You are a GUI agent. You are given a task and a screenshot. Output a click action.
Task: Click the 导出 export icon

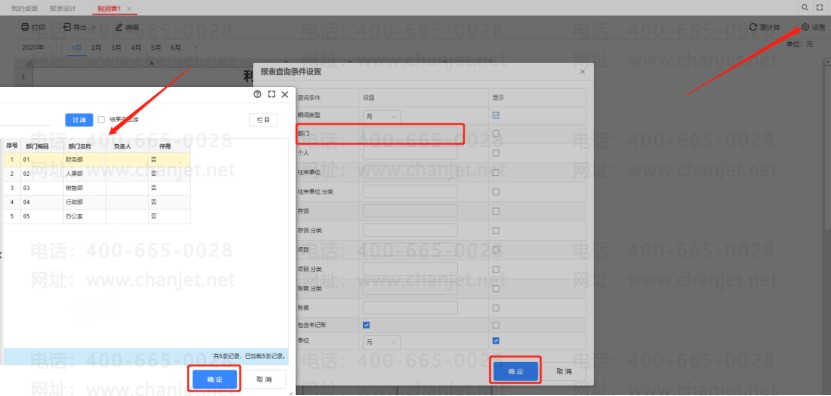tap(67, 27)
